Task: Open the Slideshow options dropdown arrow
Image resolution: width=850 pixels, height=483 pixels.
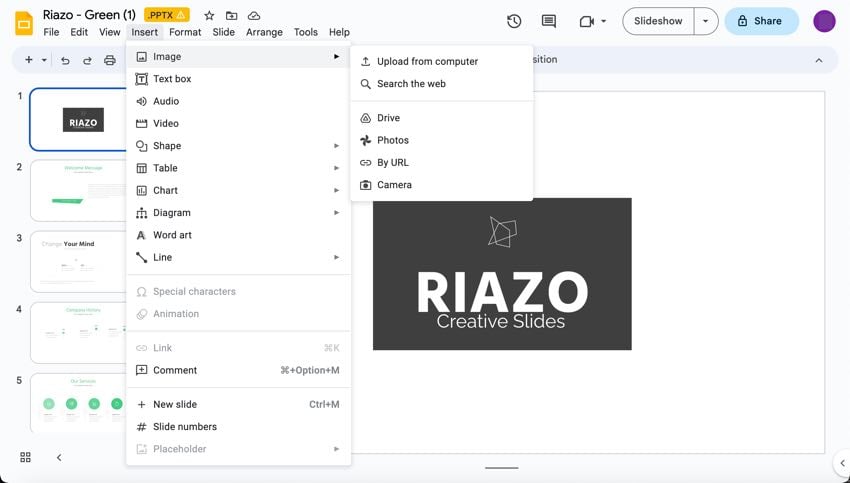Action: (x=706, y=21)
